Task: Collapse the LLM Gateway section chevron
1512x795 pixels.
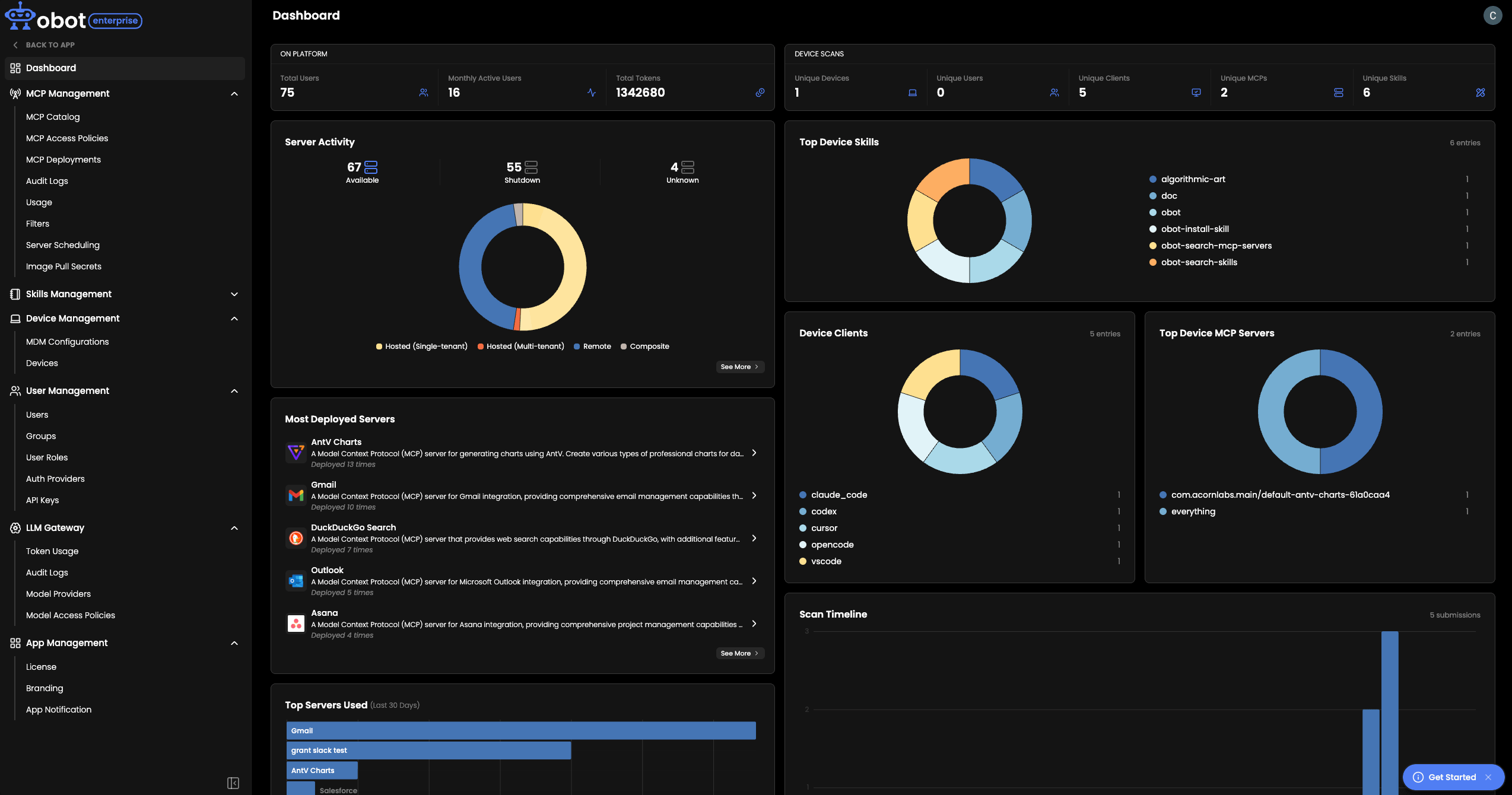Action: click(234, 528)
